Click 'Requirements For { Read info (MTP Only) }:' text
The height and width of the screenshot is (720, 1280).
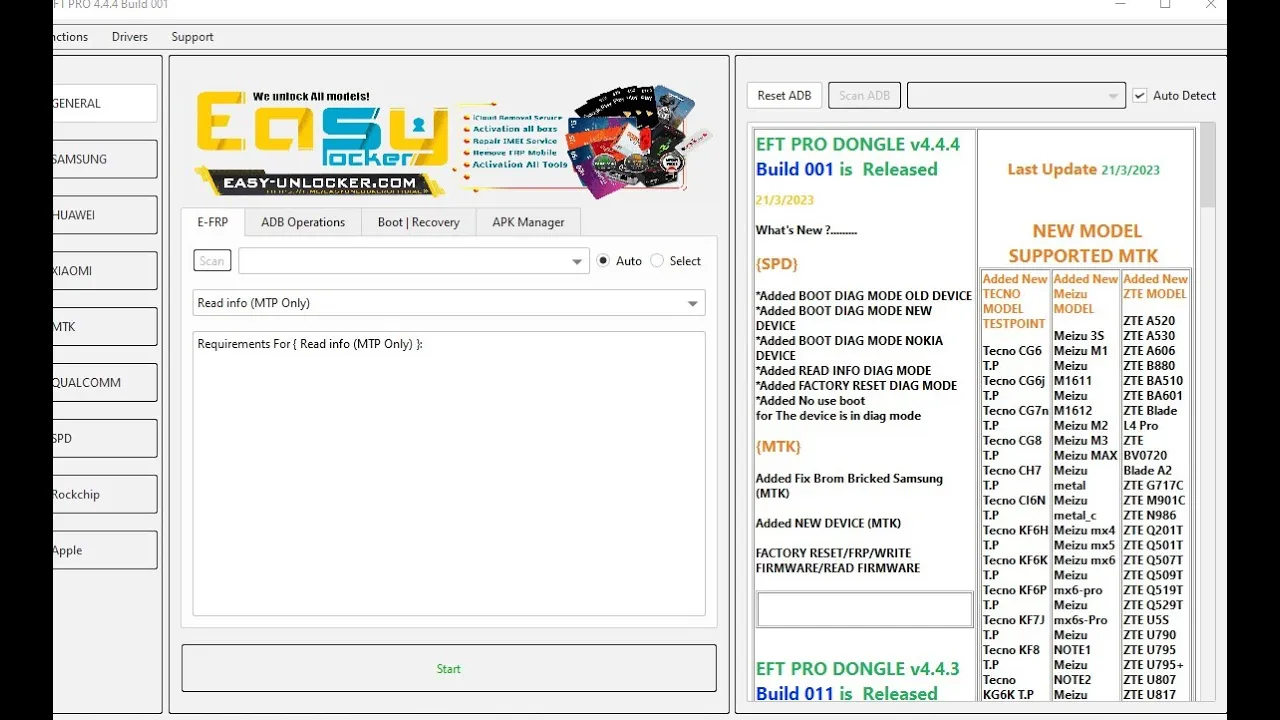(310, 344)
